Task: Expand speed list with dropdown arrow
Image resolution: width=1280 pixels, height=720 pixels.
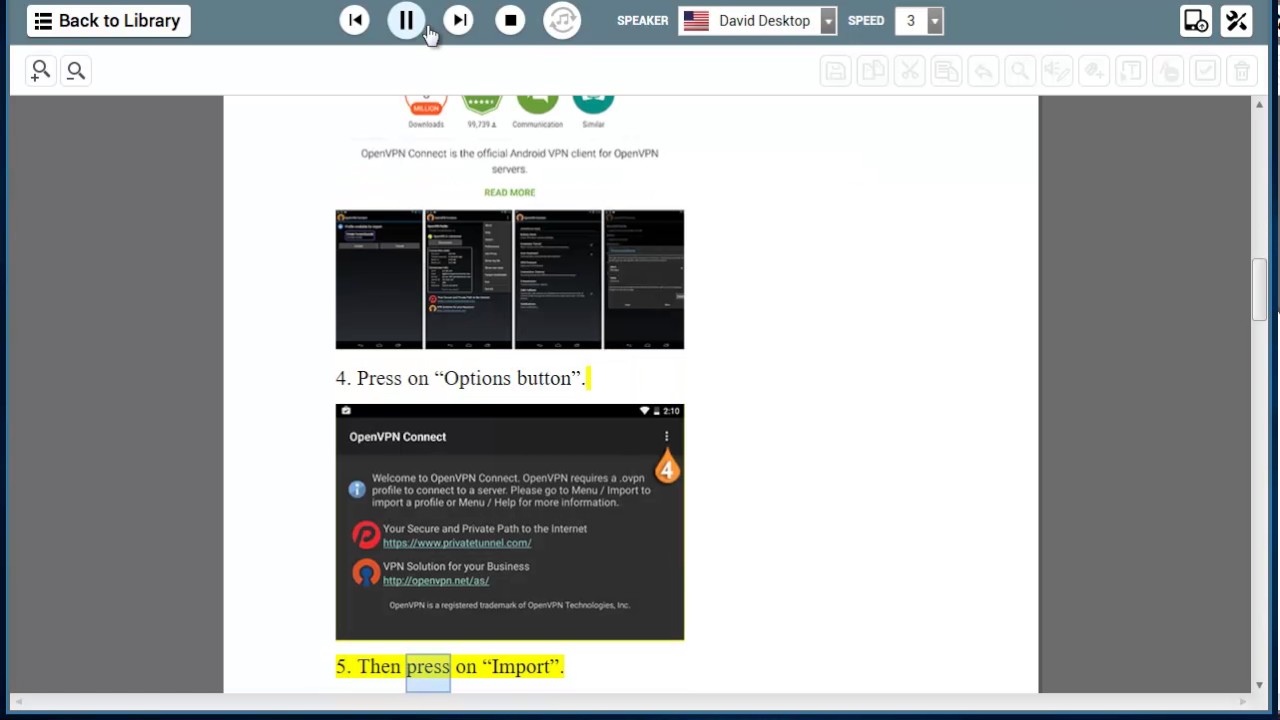Action: (x=935, y=20)
